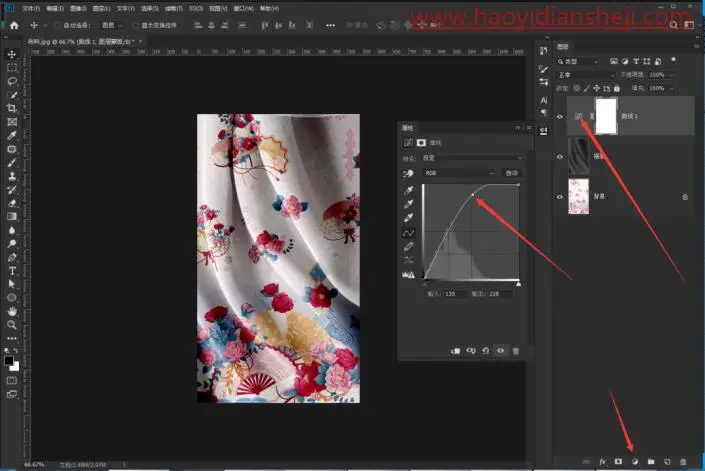The image size is (705, 471).
Task: Select the Zoom tool
Action: pyautogui.click(x=12, y=325)
